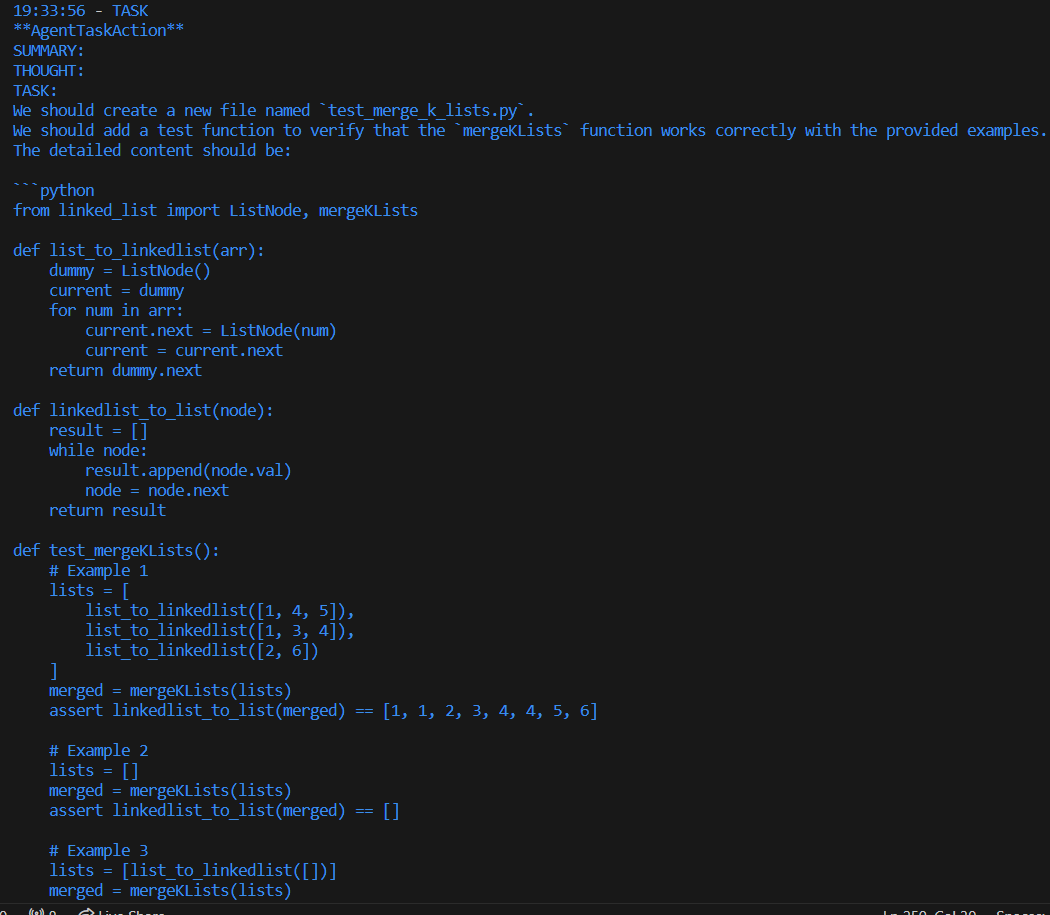Click the 'current = dummy' line

[x=117, y=291]
